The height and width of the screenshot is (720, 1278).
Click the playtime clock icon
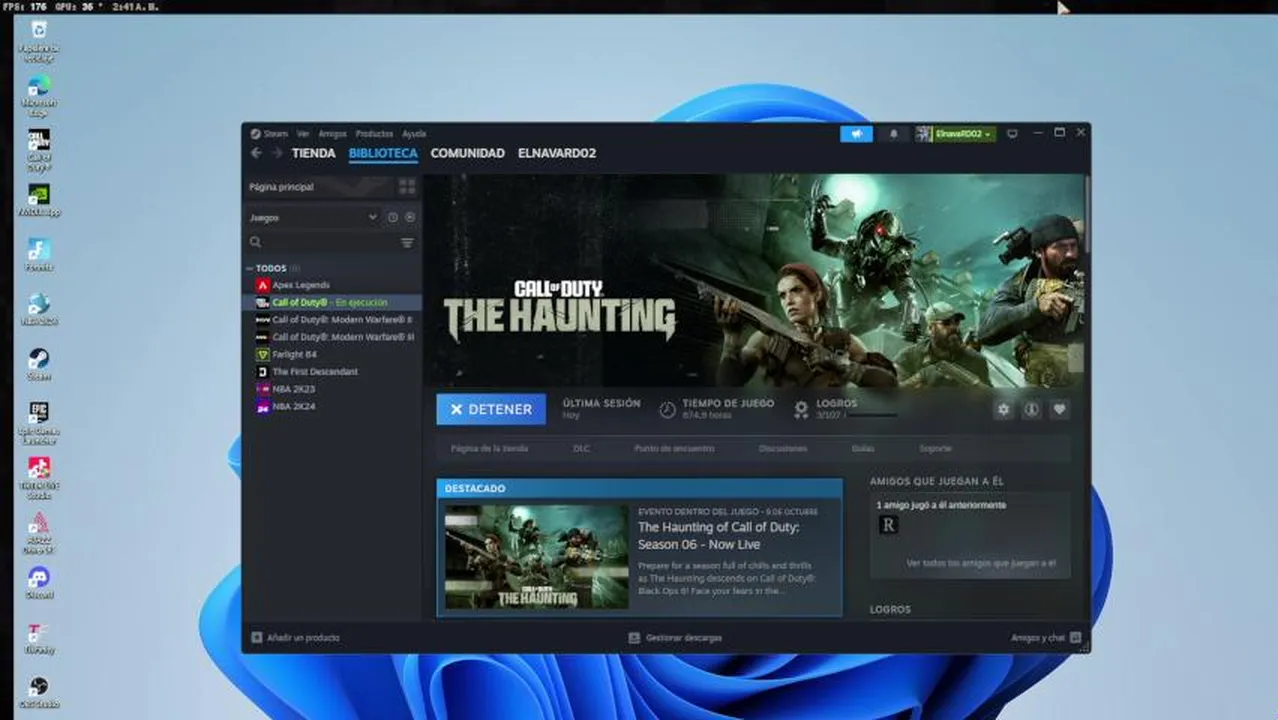667,409
